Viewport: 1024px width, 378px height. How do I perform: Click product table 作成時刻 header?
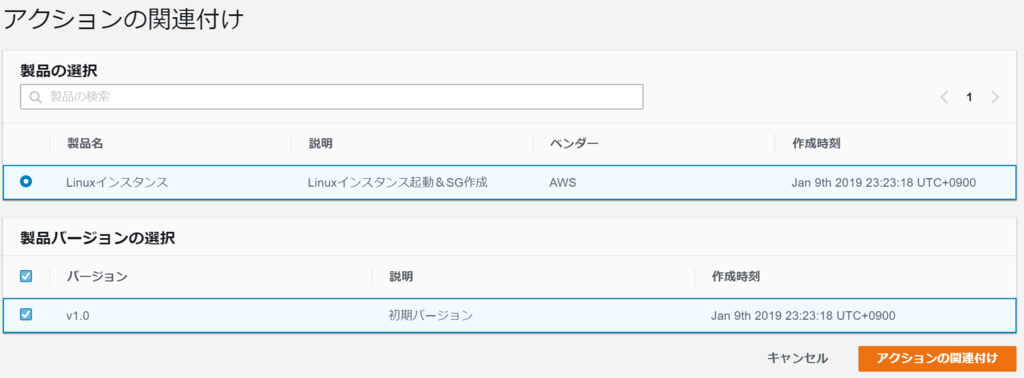(x=816, y=144)
